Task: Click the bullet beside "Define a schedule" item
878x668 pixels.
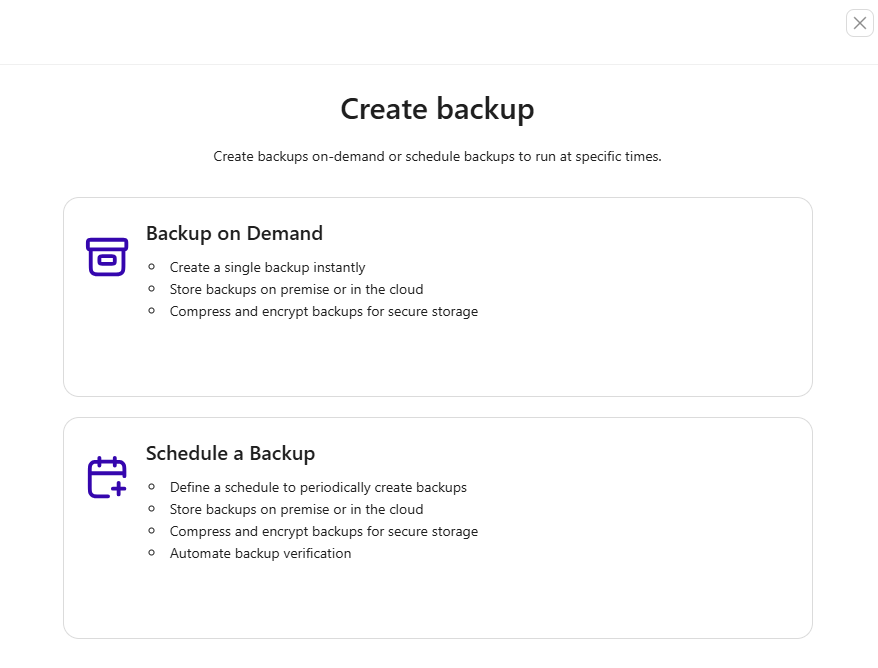Action: click(152, 487)
